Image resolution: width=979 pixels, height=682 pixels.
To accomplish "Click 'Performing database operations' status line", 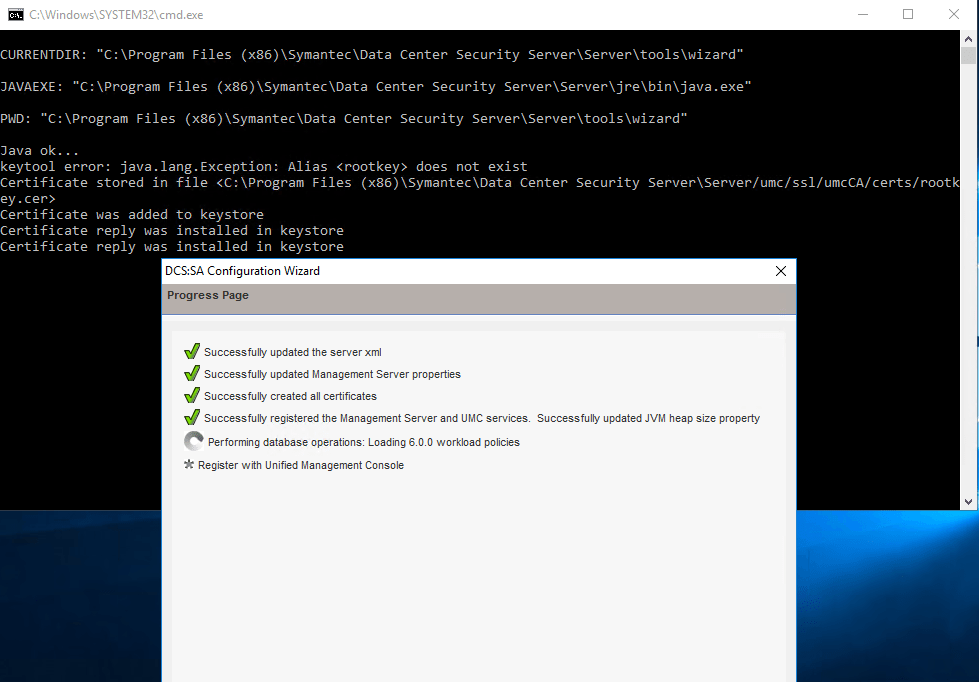I will [363, 442].
